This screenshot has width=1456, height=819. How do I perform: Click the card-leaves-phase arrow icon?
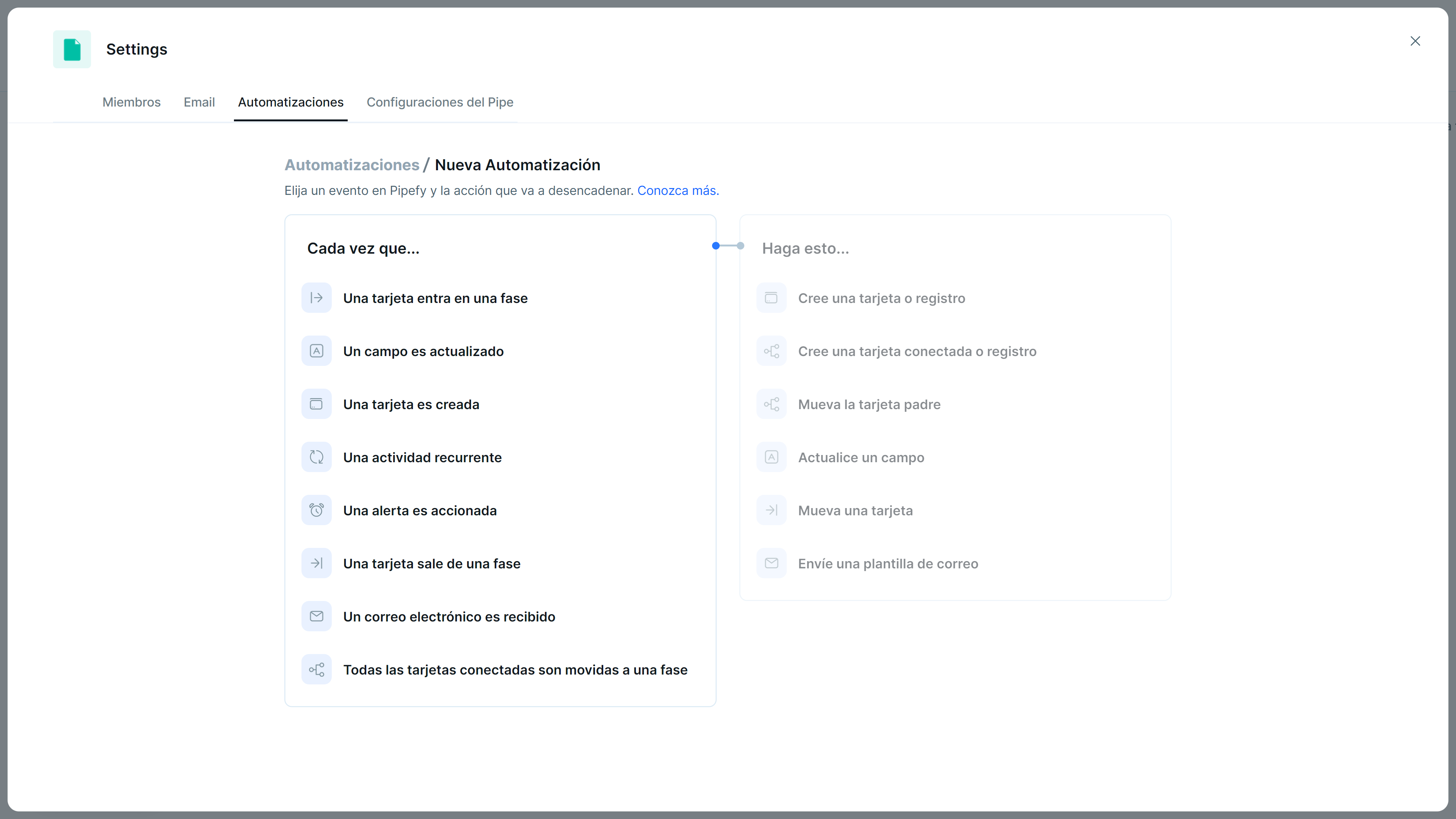tap(316, 563)
